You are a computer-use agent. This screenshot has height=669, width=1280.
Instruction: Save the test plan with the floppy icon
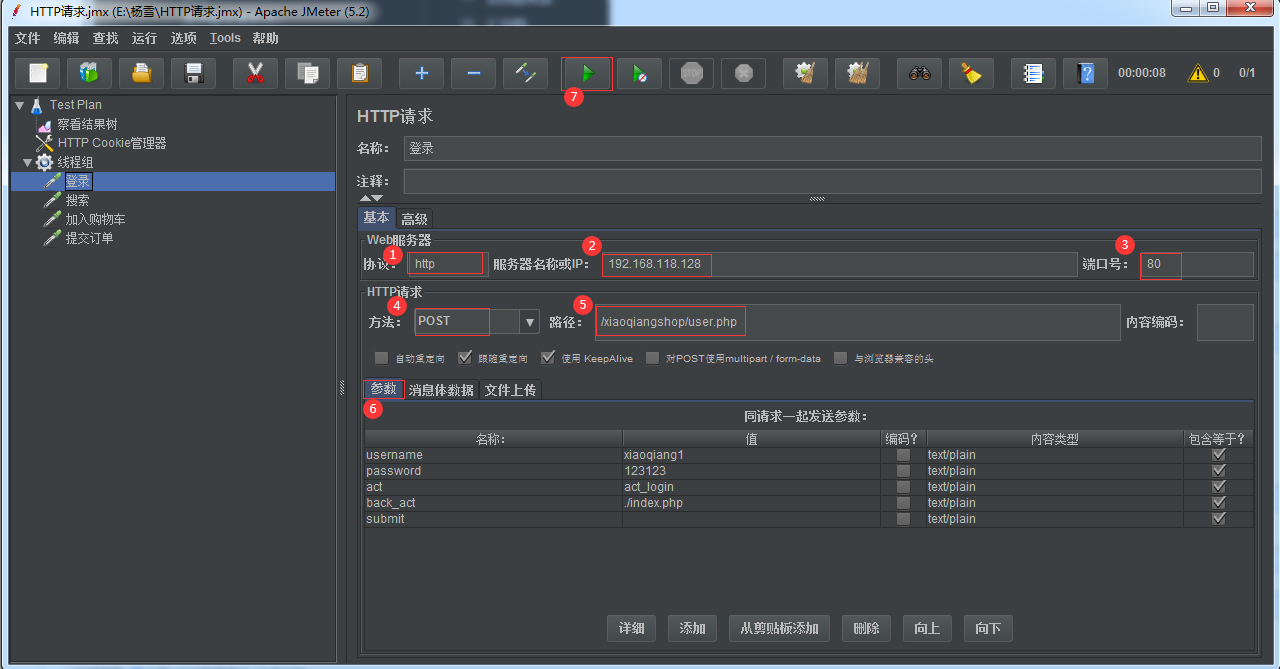coord(194,73)
